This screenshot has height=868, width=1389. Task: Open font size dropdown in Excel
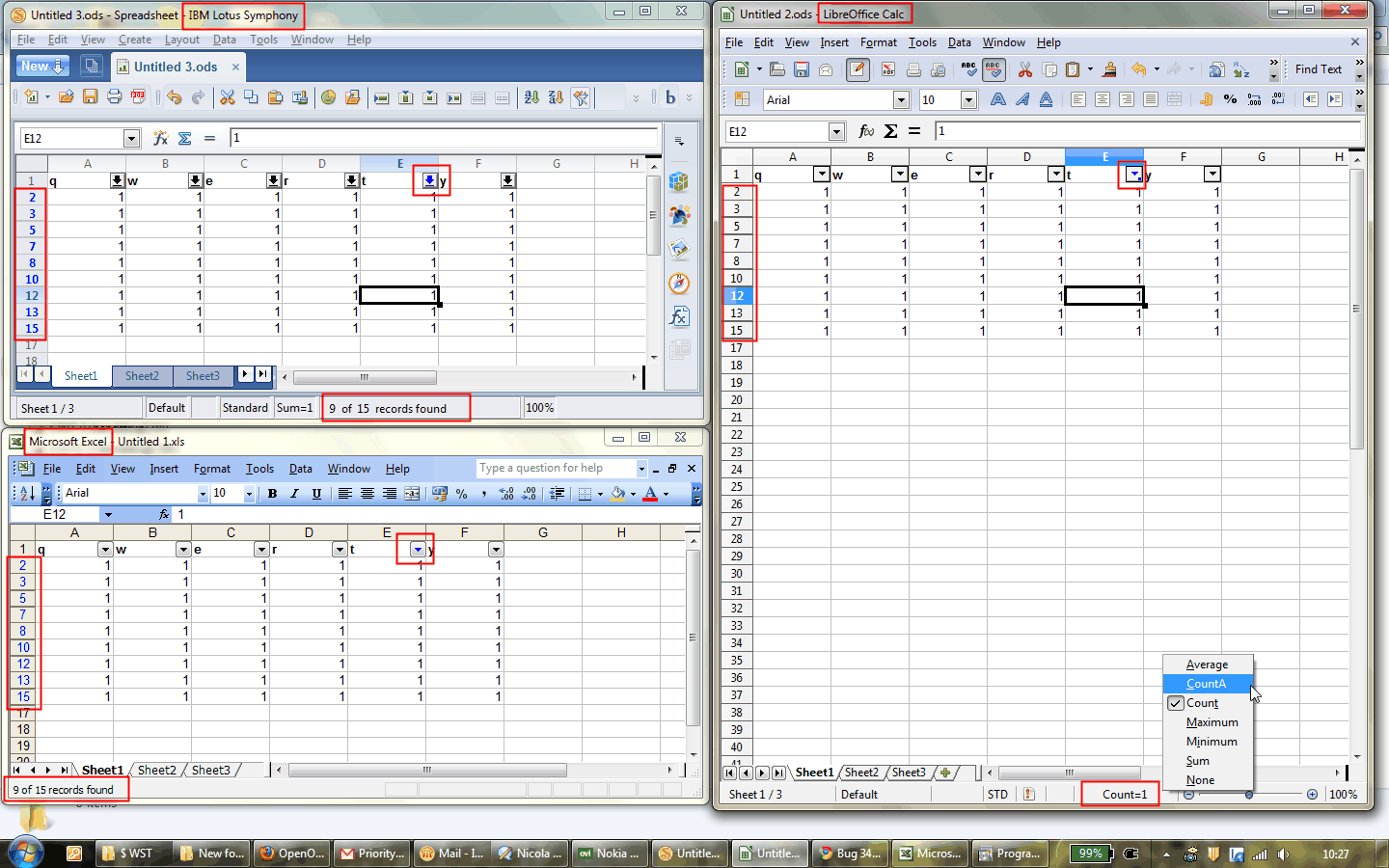click(x=249, y=494)
